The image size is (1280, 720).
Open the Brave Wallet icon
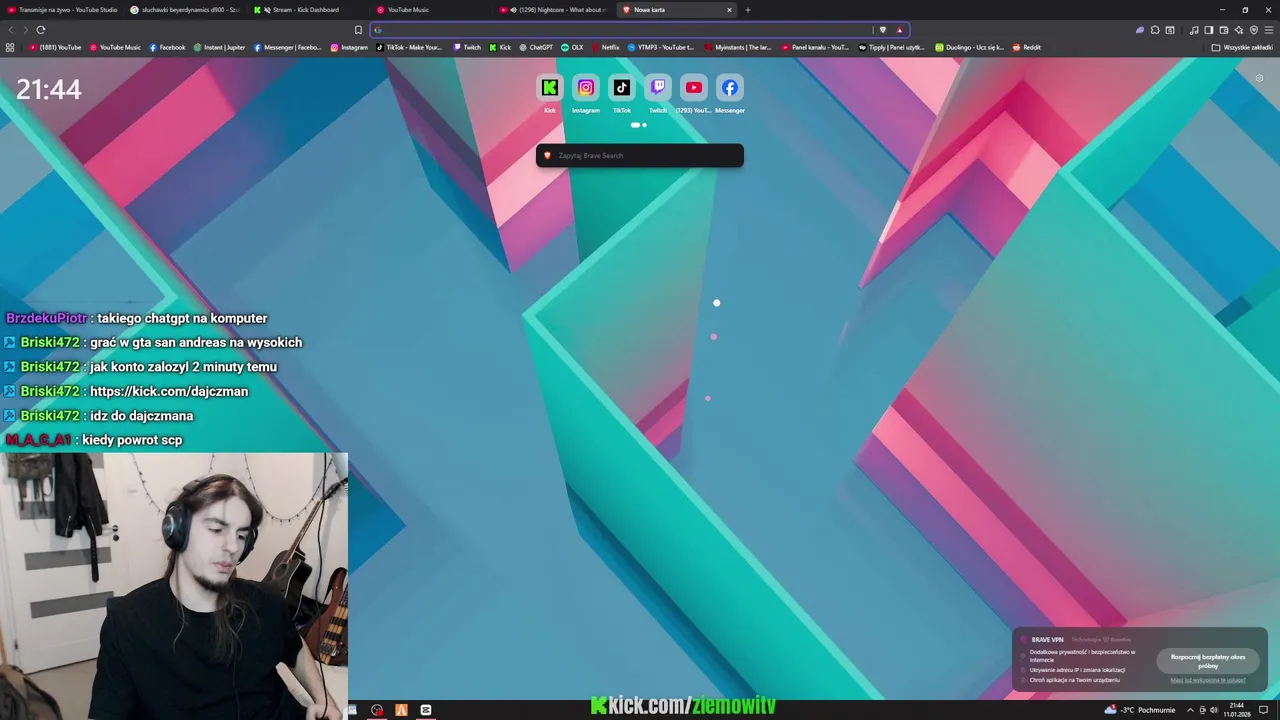[x=1224, y=30]
